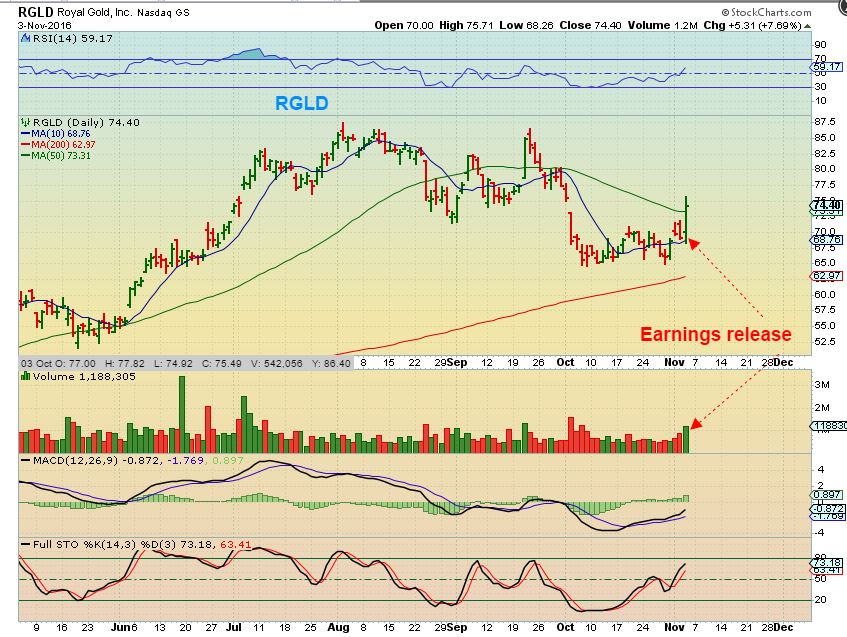847x637 pixels.
Task: Click the 59.17 RSI value tag
Action: coord(826,67)
